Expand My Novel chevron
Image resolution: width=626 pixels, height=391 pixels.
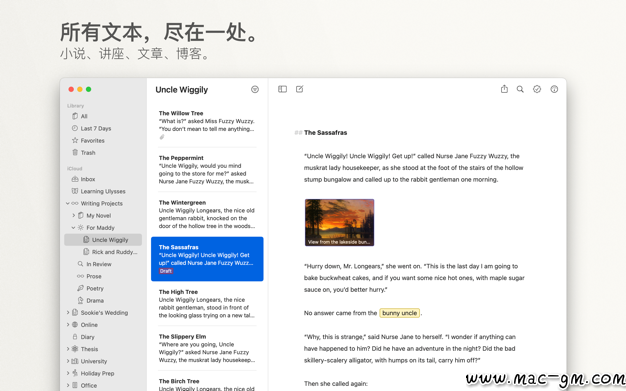pyautogui.click(x=73, y=215)
